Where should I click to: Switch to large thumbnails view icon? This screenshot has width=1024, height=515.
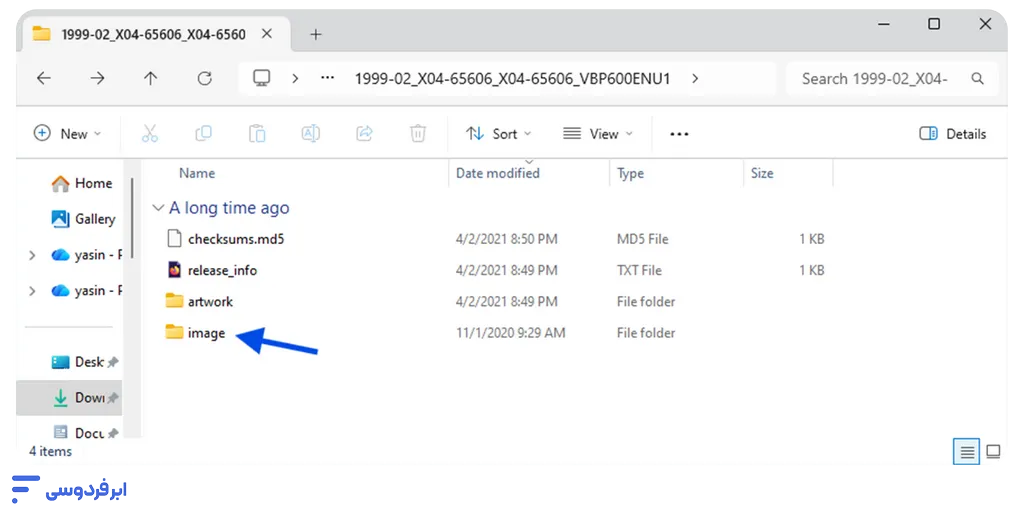click(x=993, y=451)
